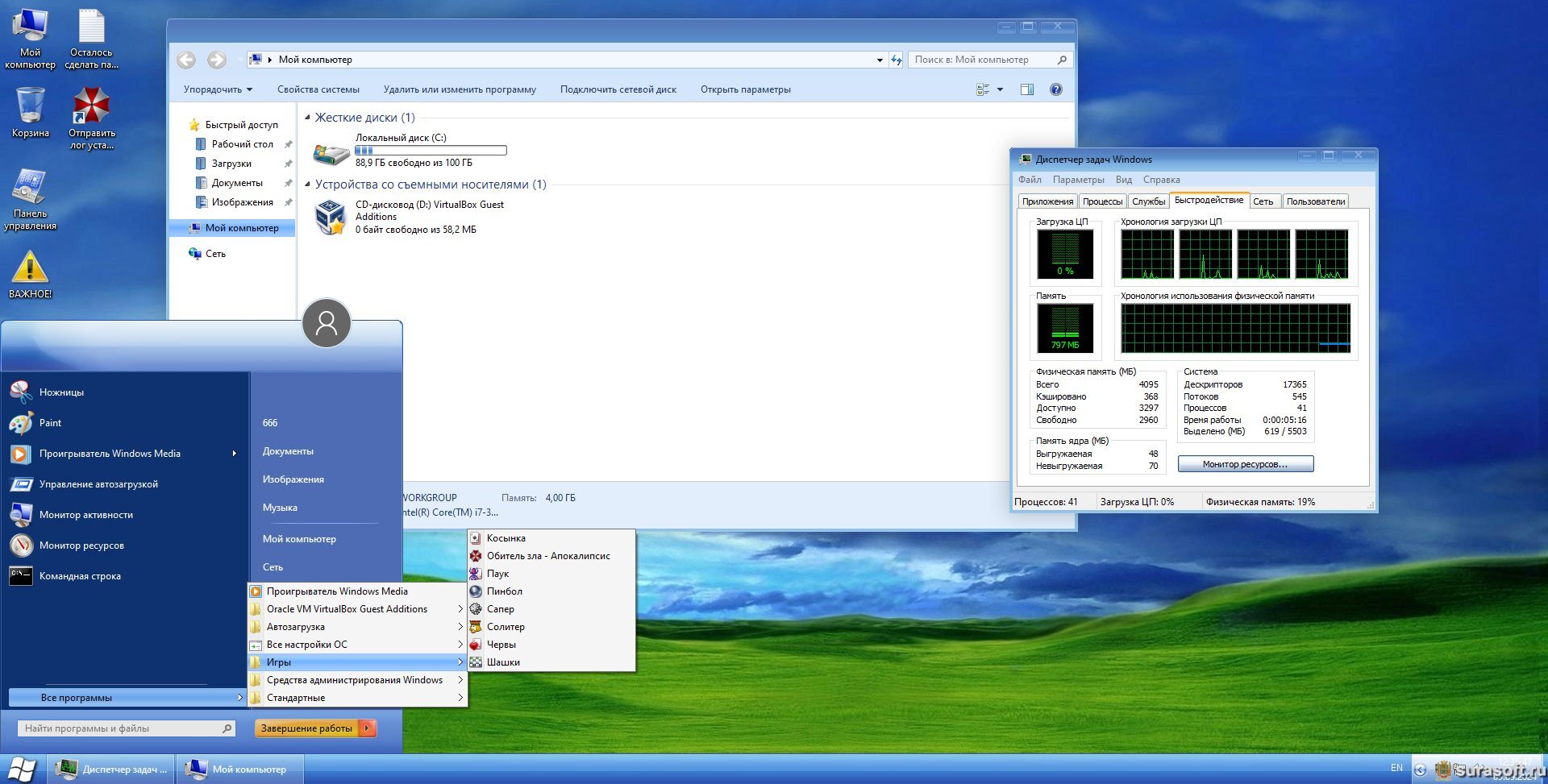1548x784 pixels.
Task: Launch Пинбол from the games submenu
Action: click(504, 591)
